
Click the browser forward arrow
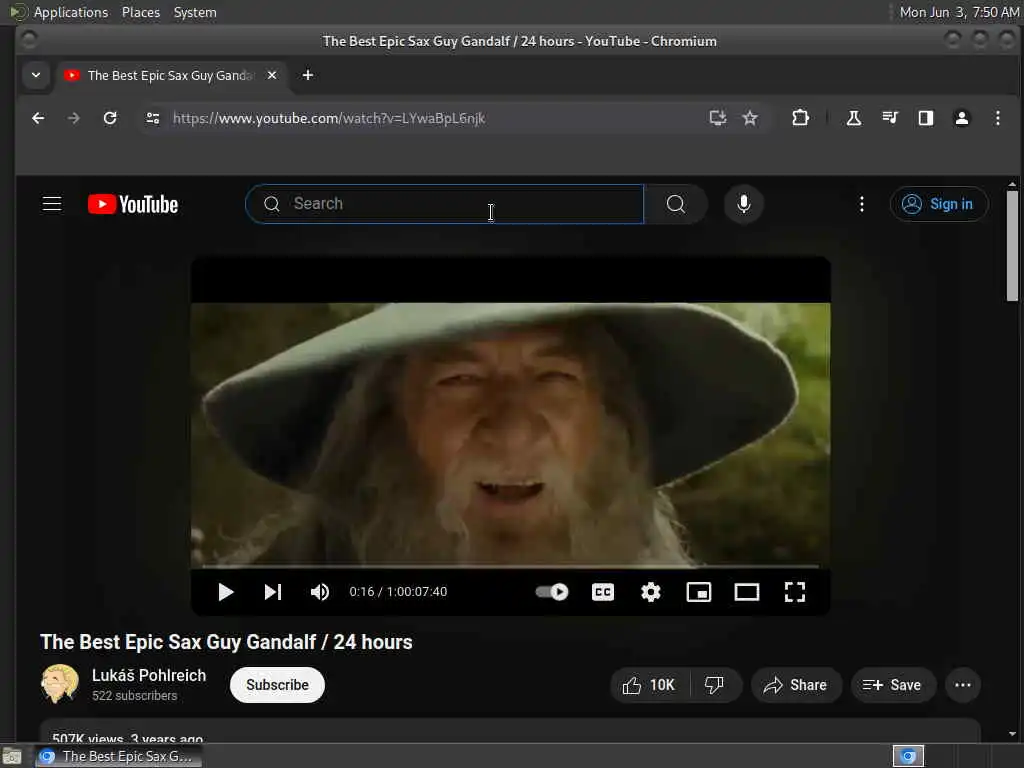tap(74, 118)
